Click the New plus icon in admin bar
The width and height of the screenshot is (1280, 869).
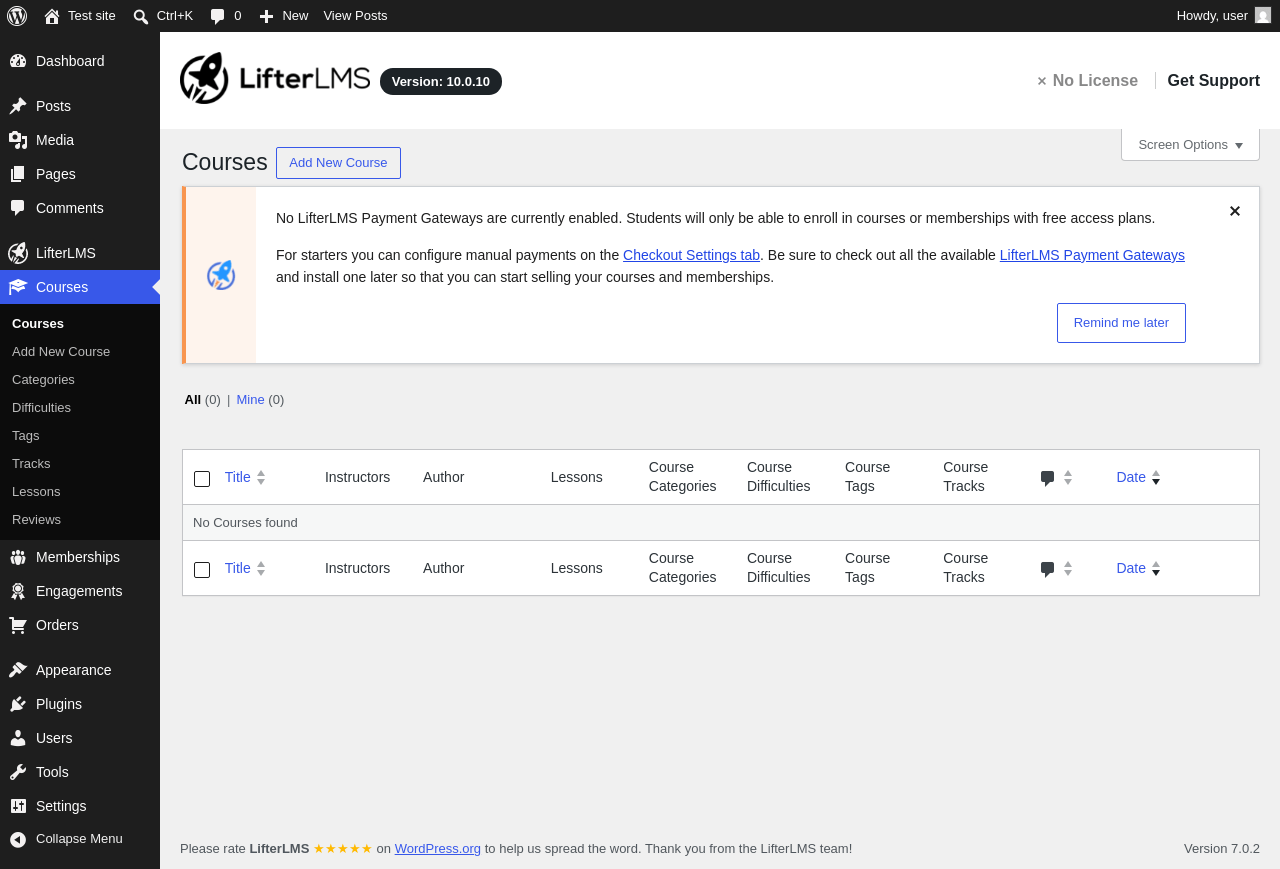266,16
